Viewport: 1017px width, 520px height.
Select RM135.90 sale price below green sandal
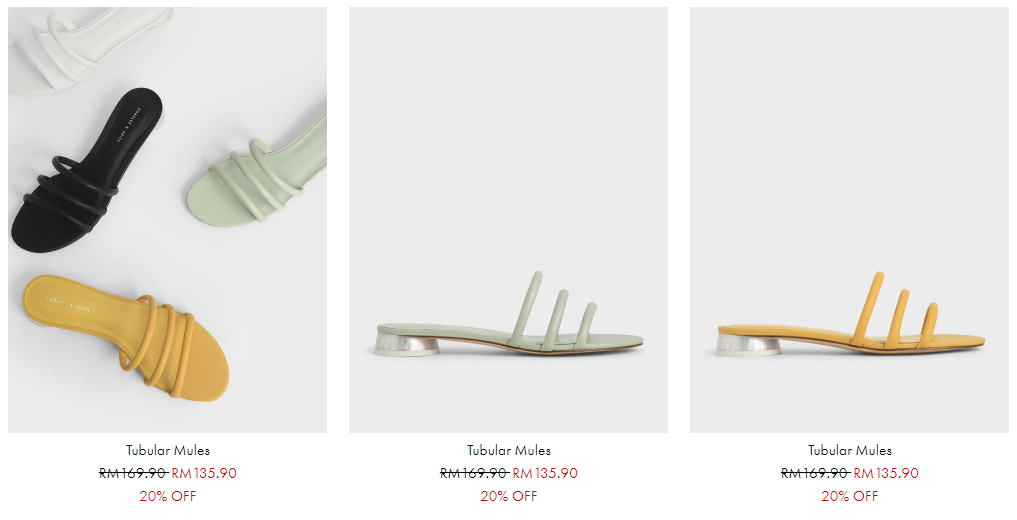click(x=545, y=473)
